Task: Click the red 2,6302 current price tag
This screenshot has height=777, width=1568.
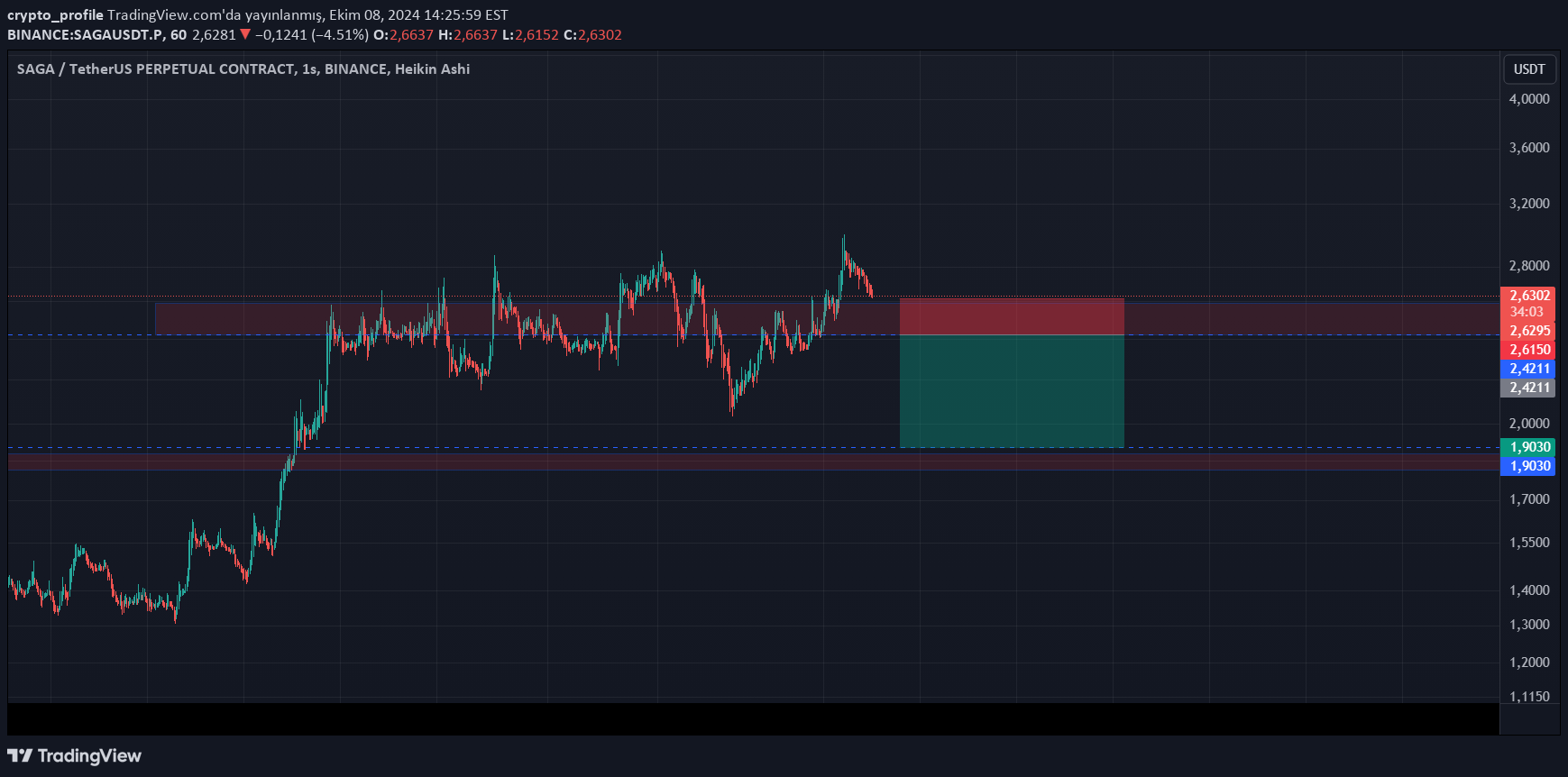Action: click(1527, 296)
